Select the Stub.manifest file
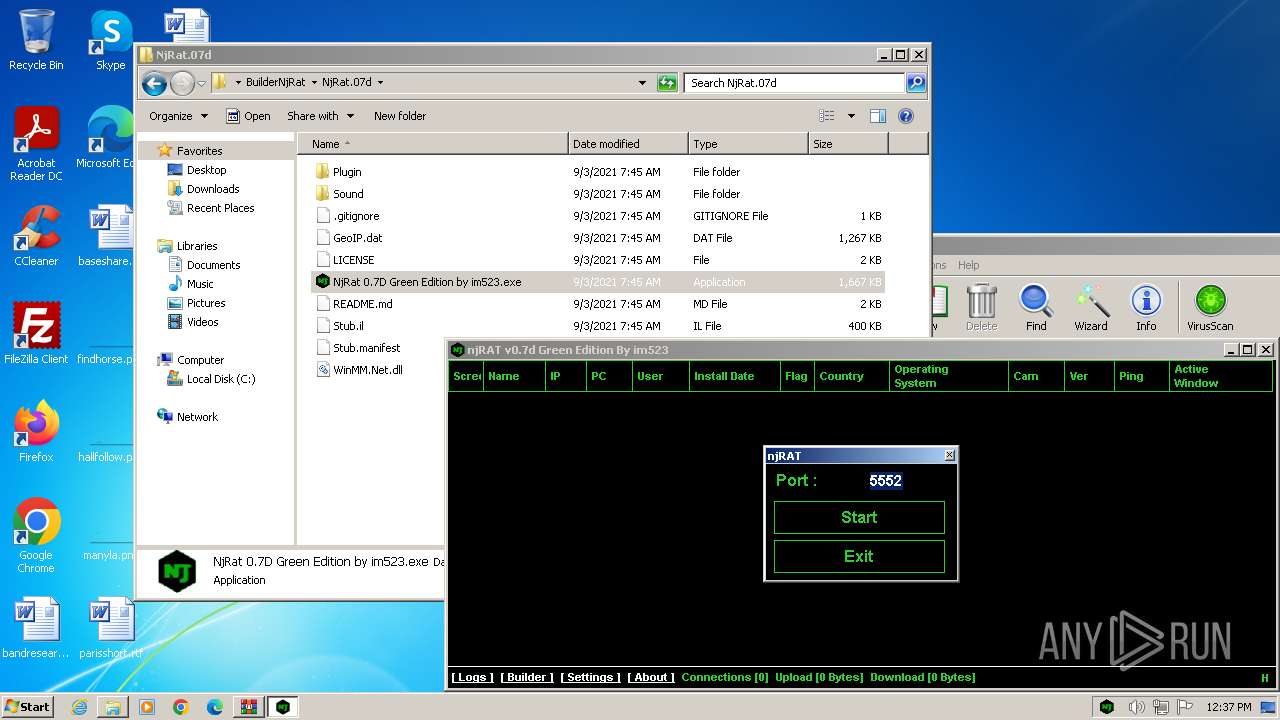This screenshot has width=1280, height=720. click(366, 348)
